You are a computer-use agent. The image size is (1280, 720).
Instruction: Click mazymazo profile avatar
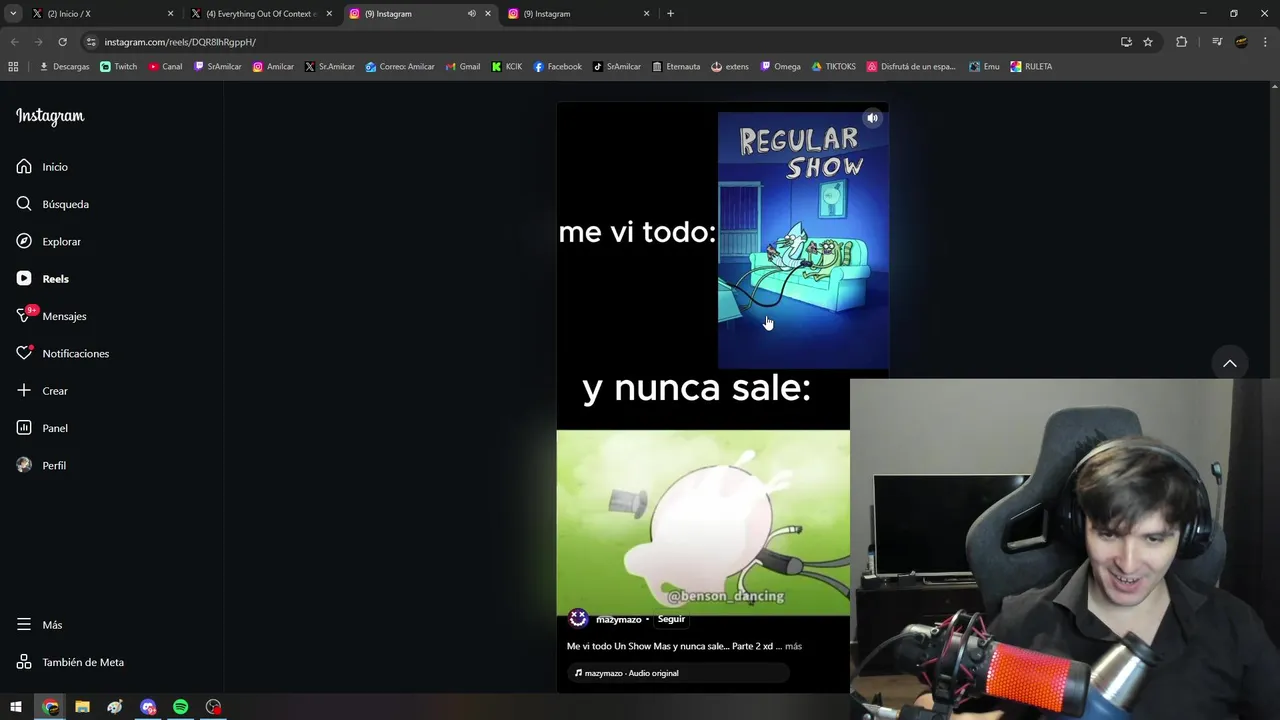point(578,618)
